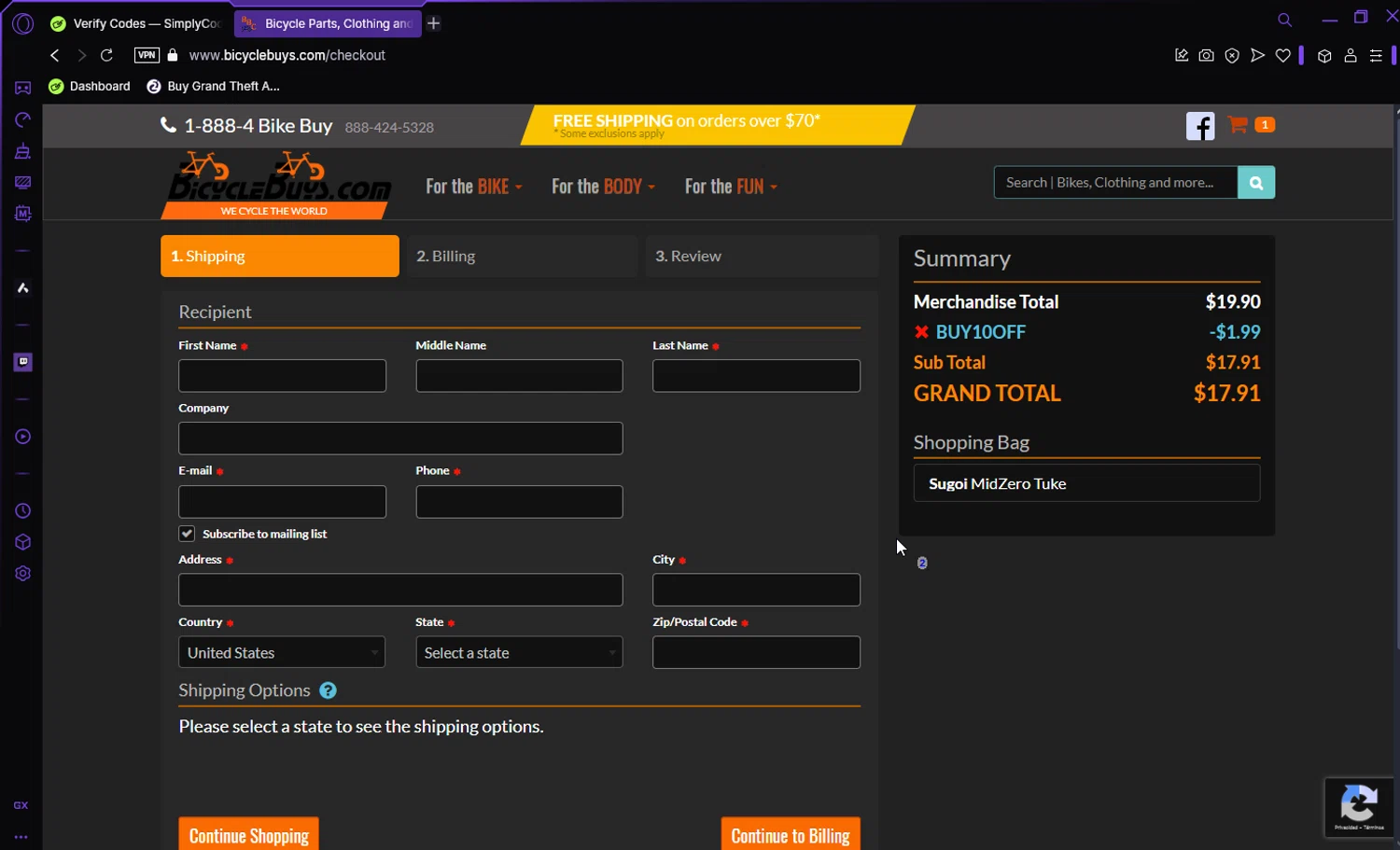The width and height of the screenshot is (1400, 850).
Task: Click the 1-888-4 Bike Buy phone number
Action: pos(259,126)
